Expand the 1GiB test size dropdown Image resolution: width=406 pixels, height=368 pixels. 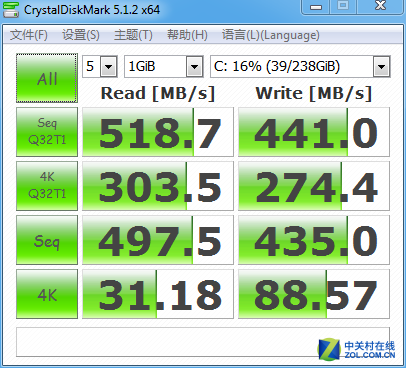(x=163, y=66)
